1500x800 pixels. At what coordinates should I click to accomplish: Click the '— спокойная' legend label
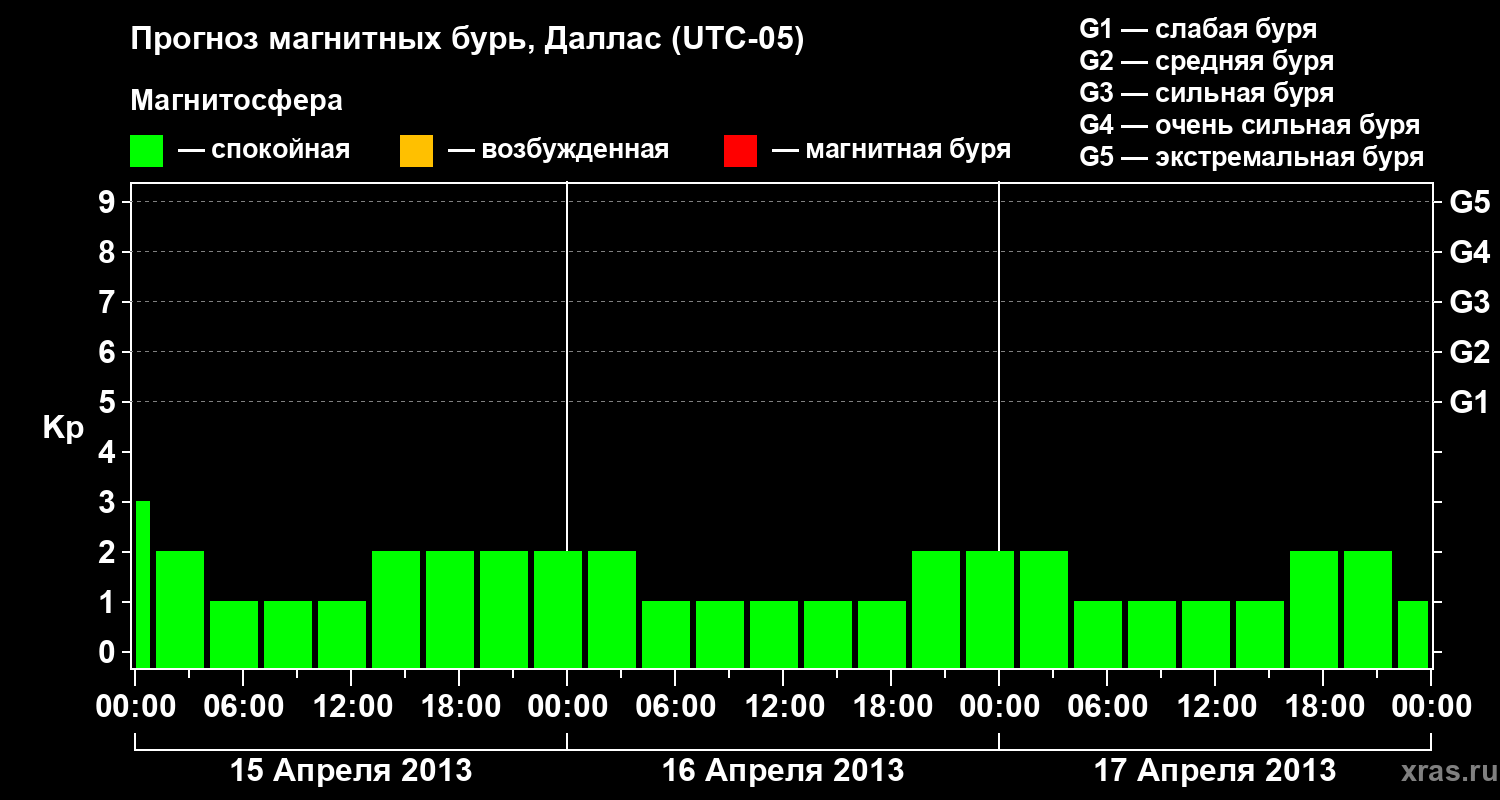[x=264, y=150]
